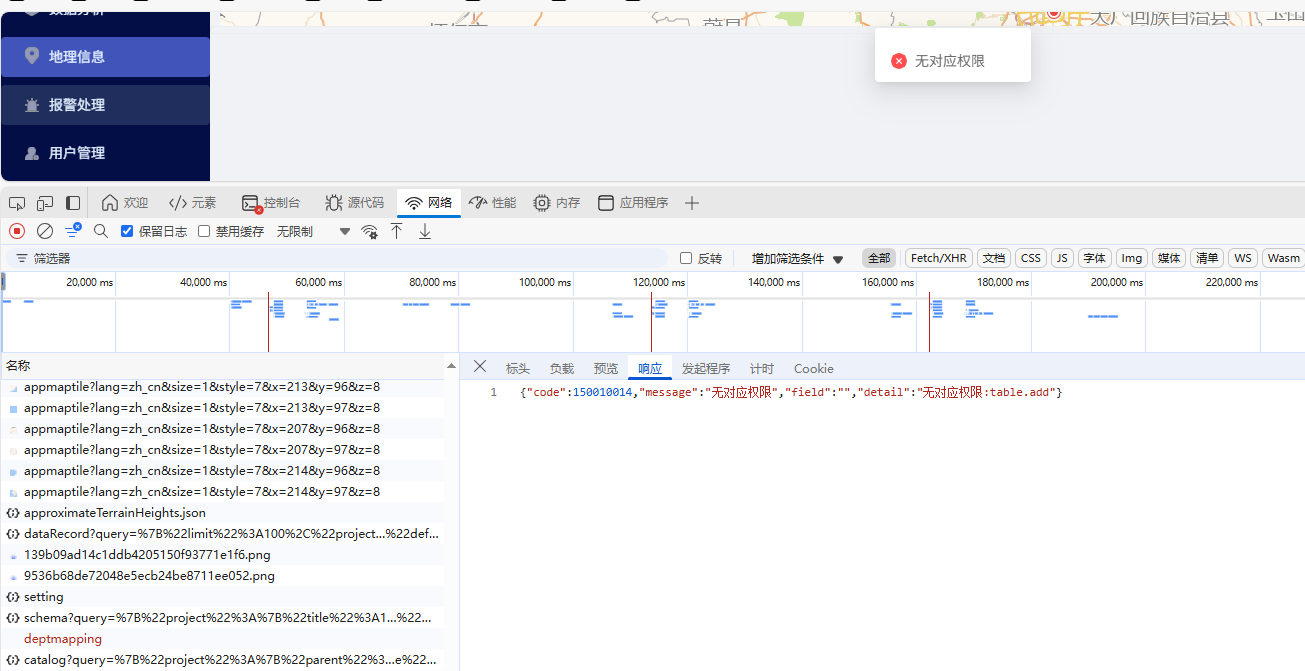Screen dimensions: 1305x671
Task: Click the inspect element picker icon
Action: pyautogui.click(x=17, y=203)
